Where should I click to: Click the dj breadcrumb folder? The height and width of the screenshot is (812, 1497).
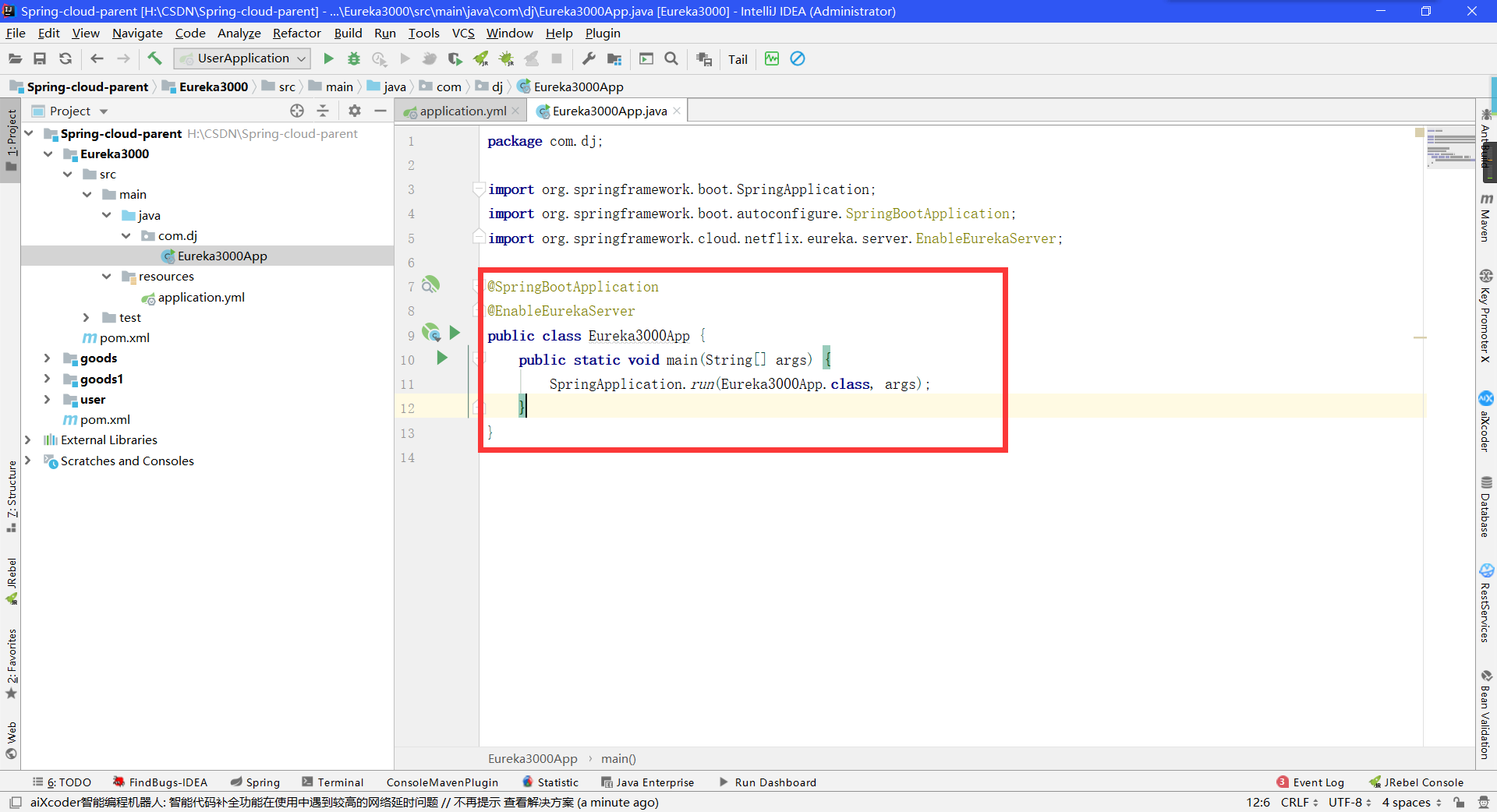coord(490,86)
